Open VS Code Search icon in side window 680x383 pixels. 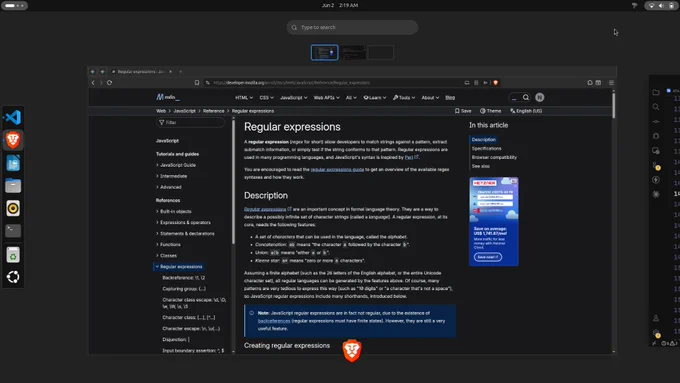[x=656, y=107]
